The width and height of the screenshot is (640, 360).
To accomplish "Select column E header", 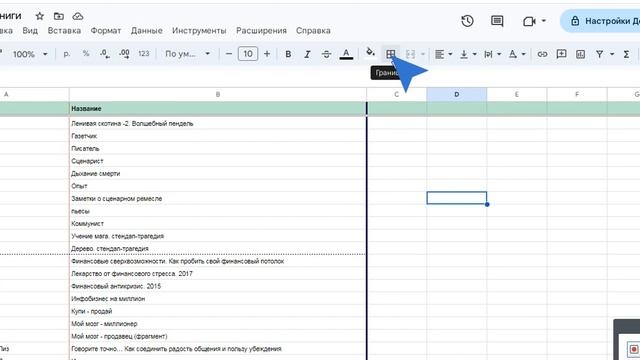I will click(x=517, y=94).
